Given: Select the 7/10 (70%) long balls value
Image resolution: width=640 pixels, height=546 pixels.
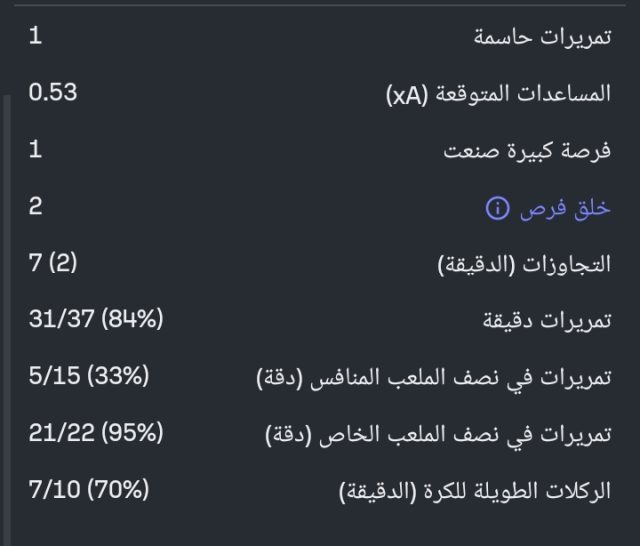Looking at the screenshot, I should pyautogui.click(x=89, y=490).
